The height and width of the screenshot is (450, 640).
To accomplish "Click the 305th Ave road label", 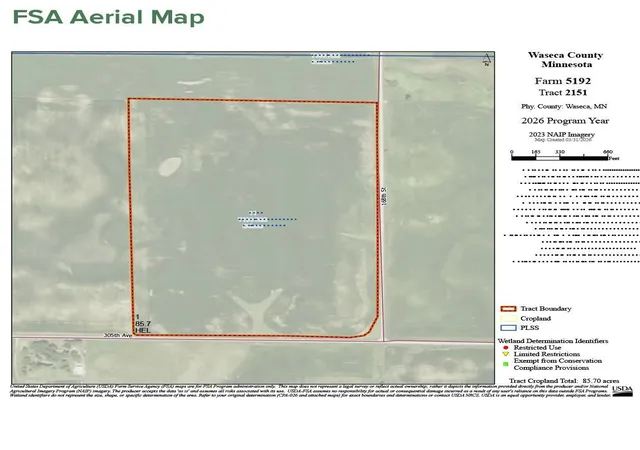I will [x=118, y=335].
